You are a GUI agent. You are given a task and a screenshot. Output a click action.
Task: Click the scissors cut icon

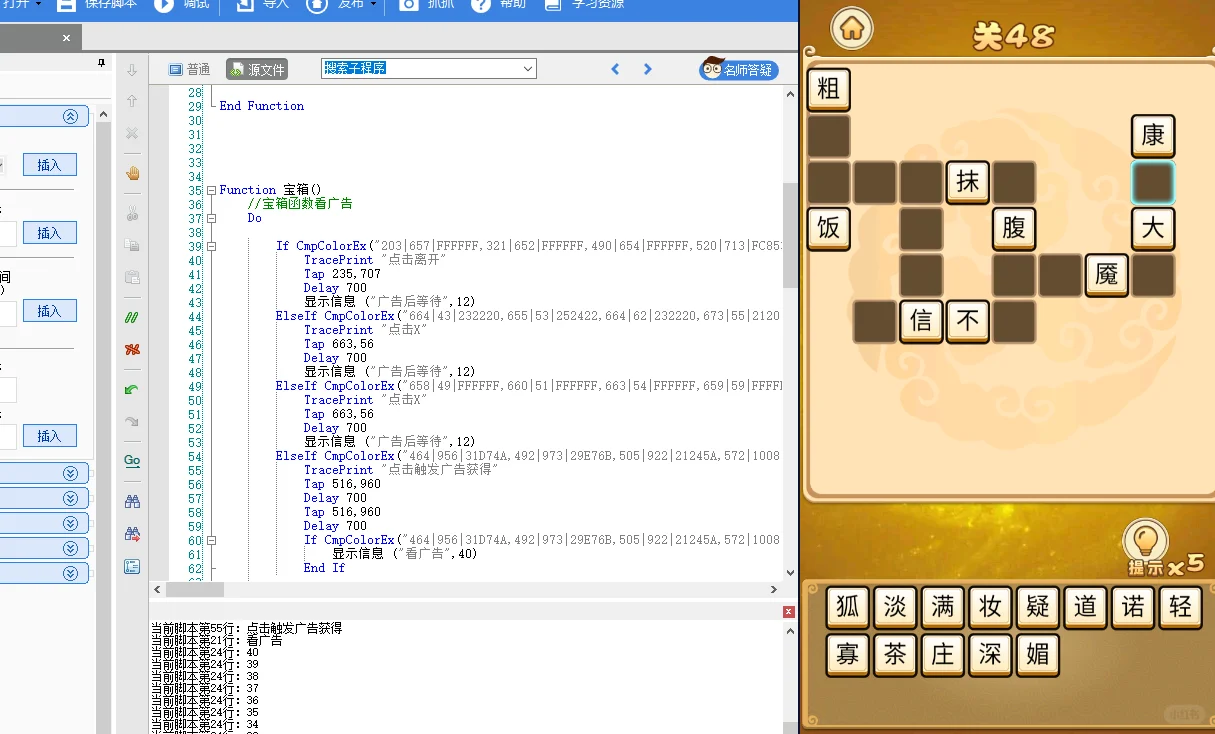click(x=132, y=213)
